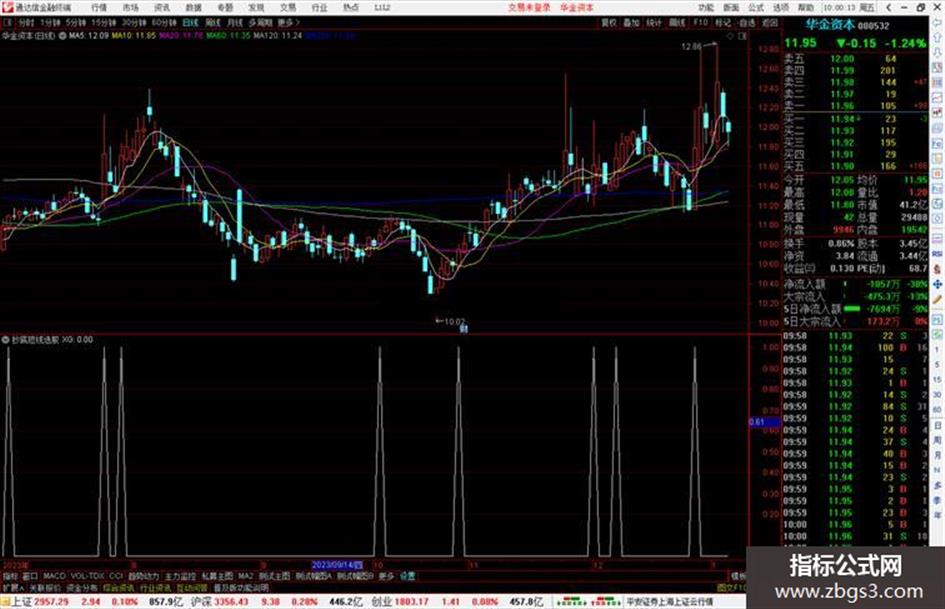
Task: Click the 复权 toolbar button
Action: point(609,22)
